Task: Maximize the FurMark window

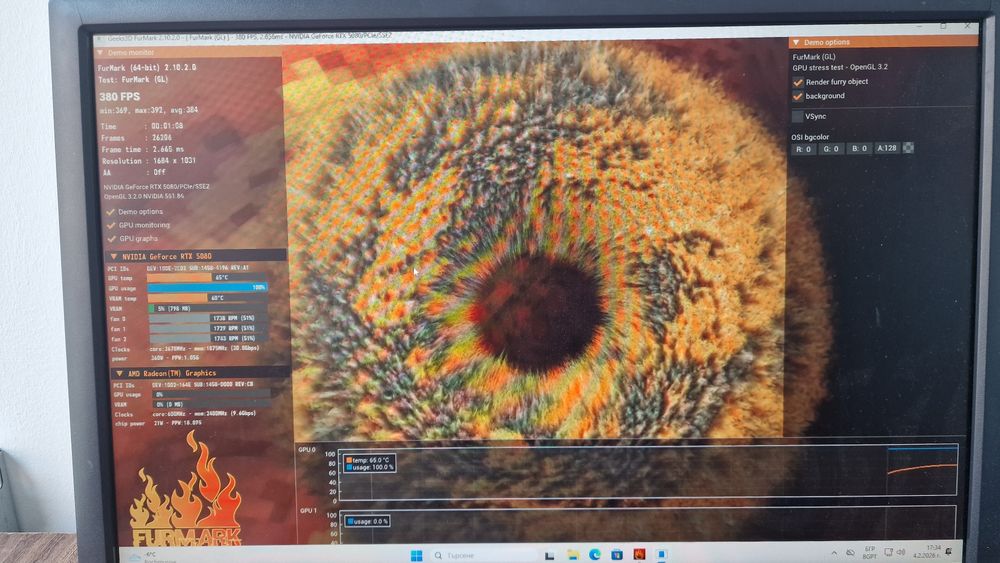Action: 943,26
